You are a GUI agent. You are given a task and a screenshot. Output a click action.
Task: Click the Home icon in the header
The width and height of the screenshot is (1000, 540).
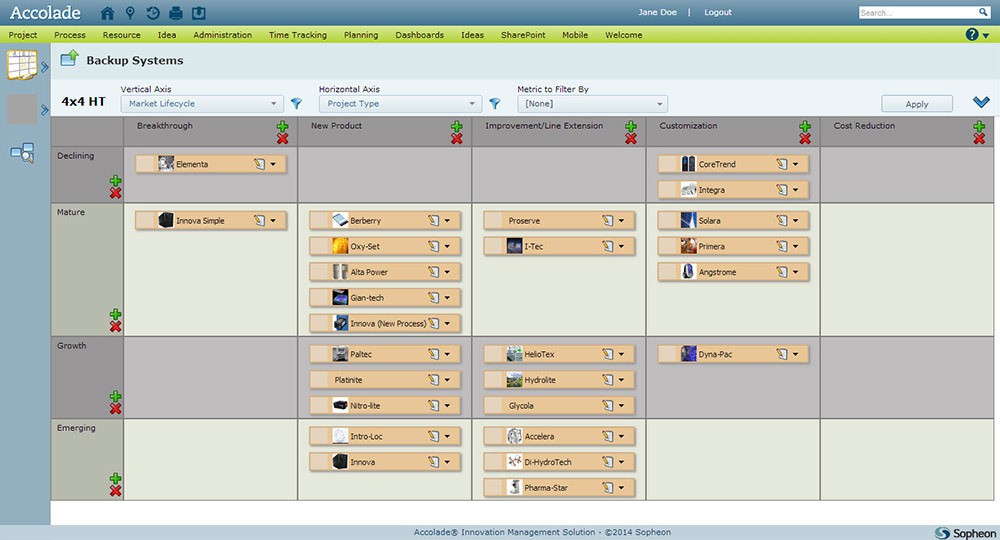pos(108,13)
